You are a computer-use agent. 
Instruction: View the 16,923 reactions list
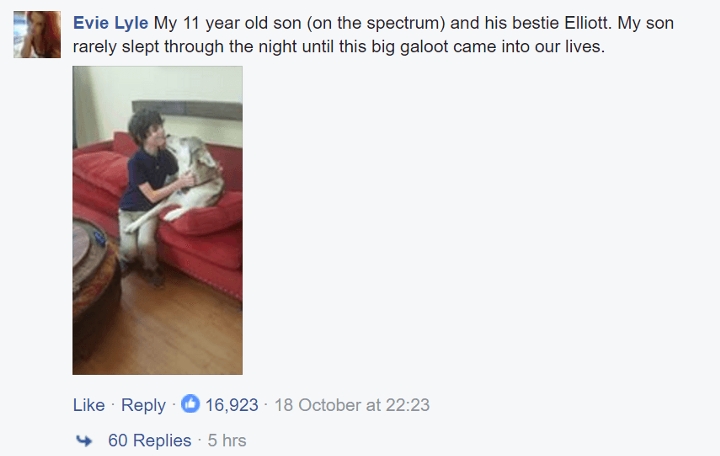[x=232, y=405]
